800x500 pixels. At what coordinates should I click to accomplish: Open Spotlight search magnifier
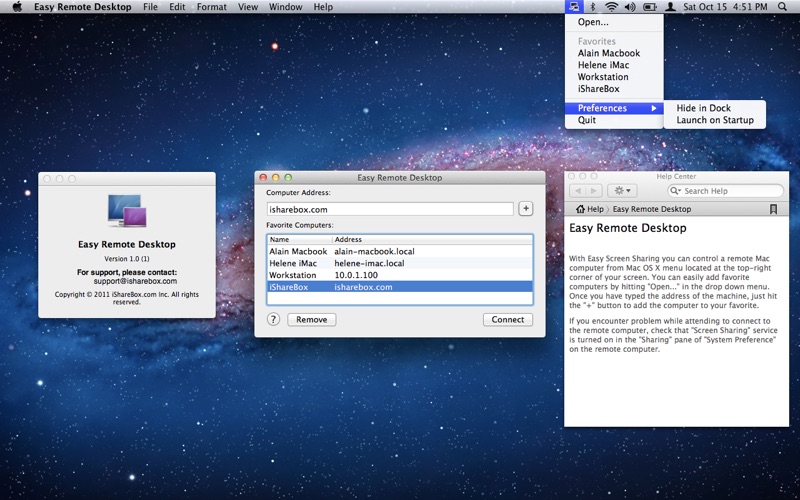[782, 7]
